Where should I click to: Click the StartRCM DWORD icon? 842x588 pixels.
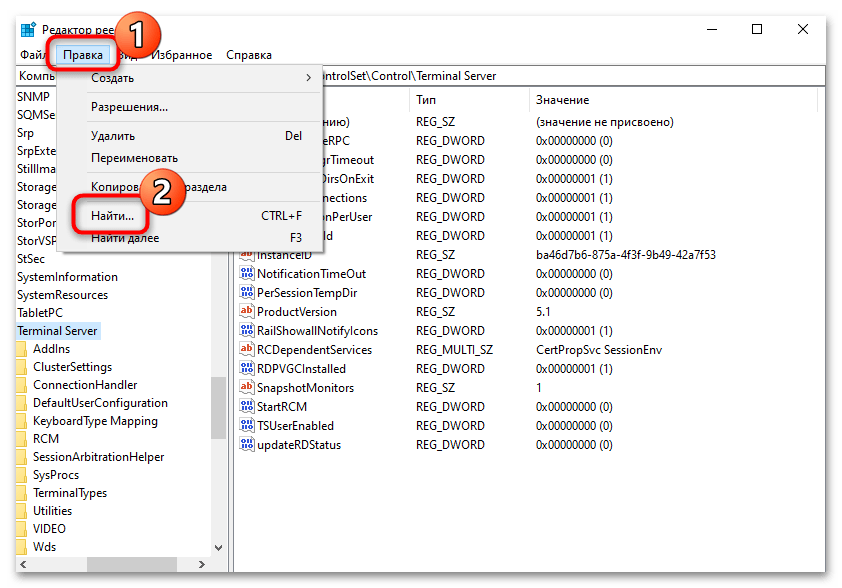click(246, 406)
